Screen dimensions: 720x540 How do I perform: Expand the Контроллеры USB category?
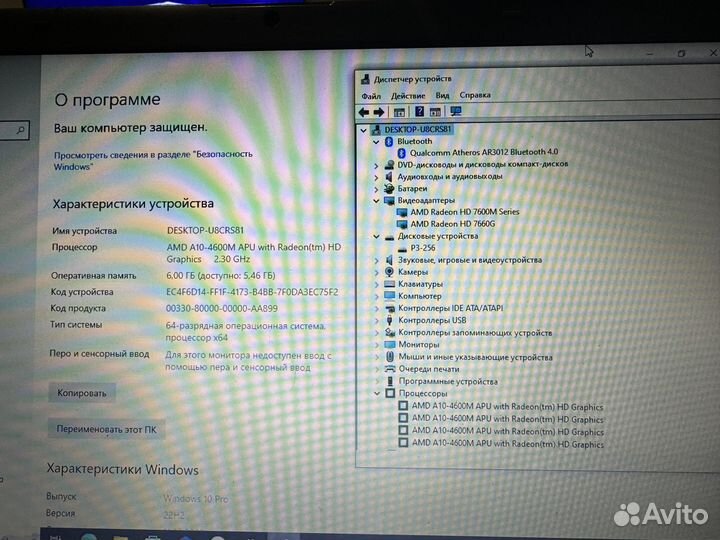point(376,320)
